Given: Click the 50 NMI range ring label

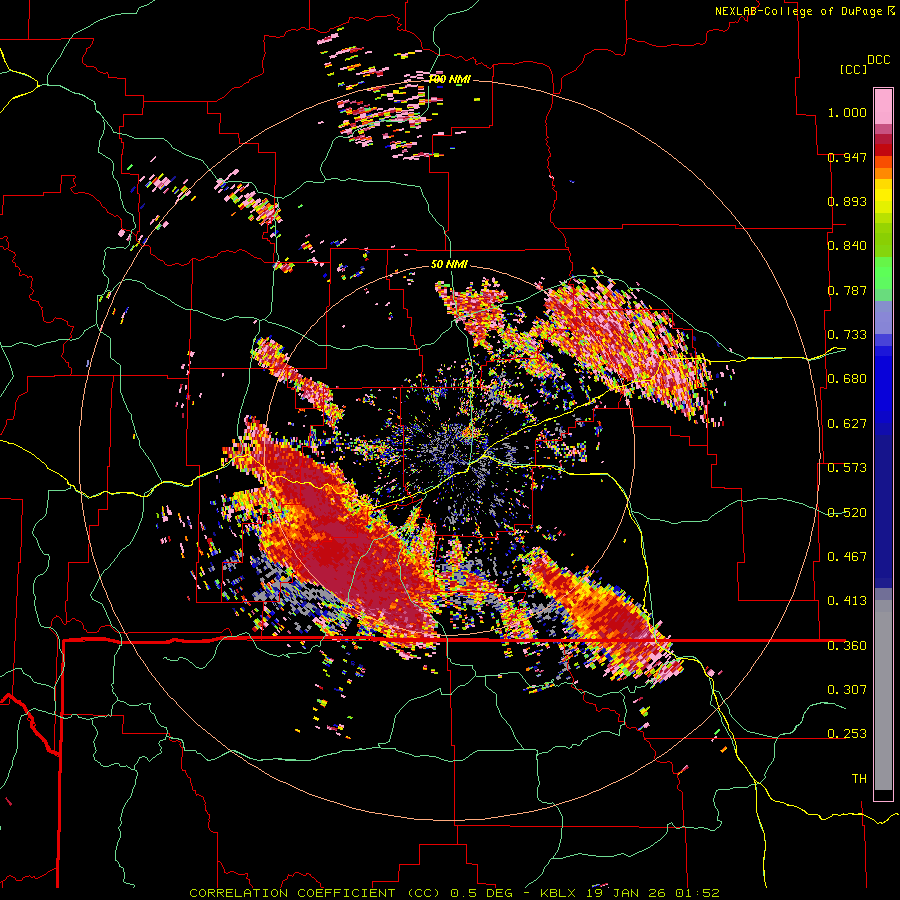Looking at the screenshot, I should tap(449, 265).
